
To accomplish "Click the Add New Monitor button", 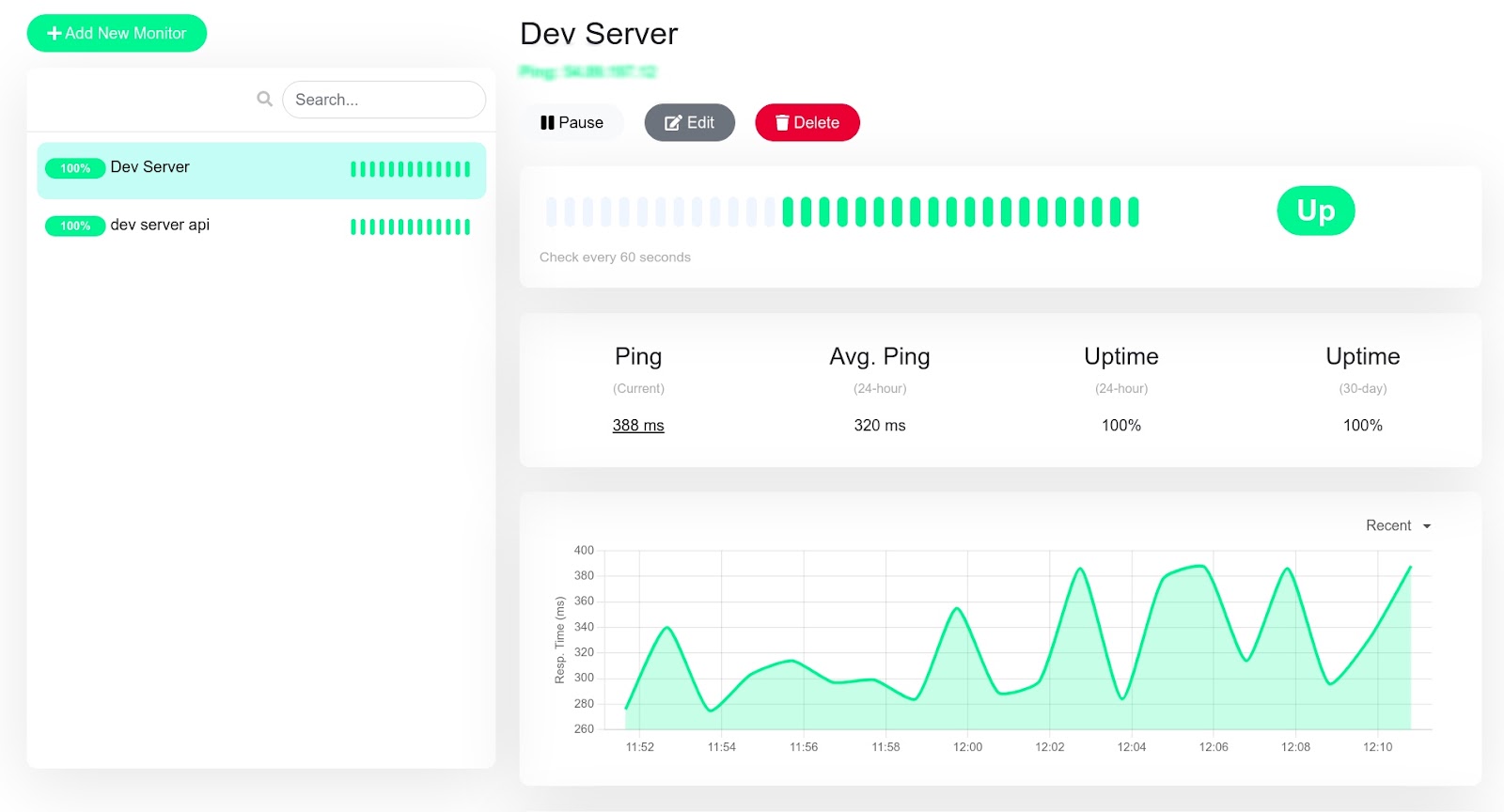I will pos(117,33).
